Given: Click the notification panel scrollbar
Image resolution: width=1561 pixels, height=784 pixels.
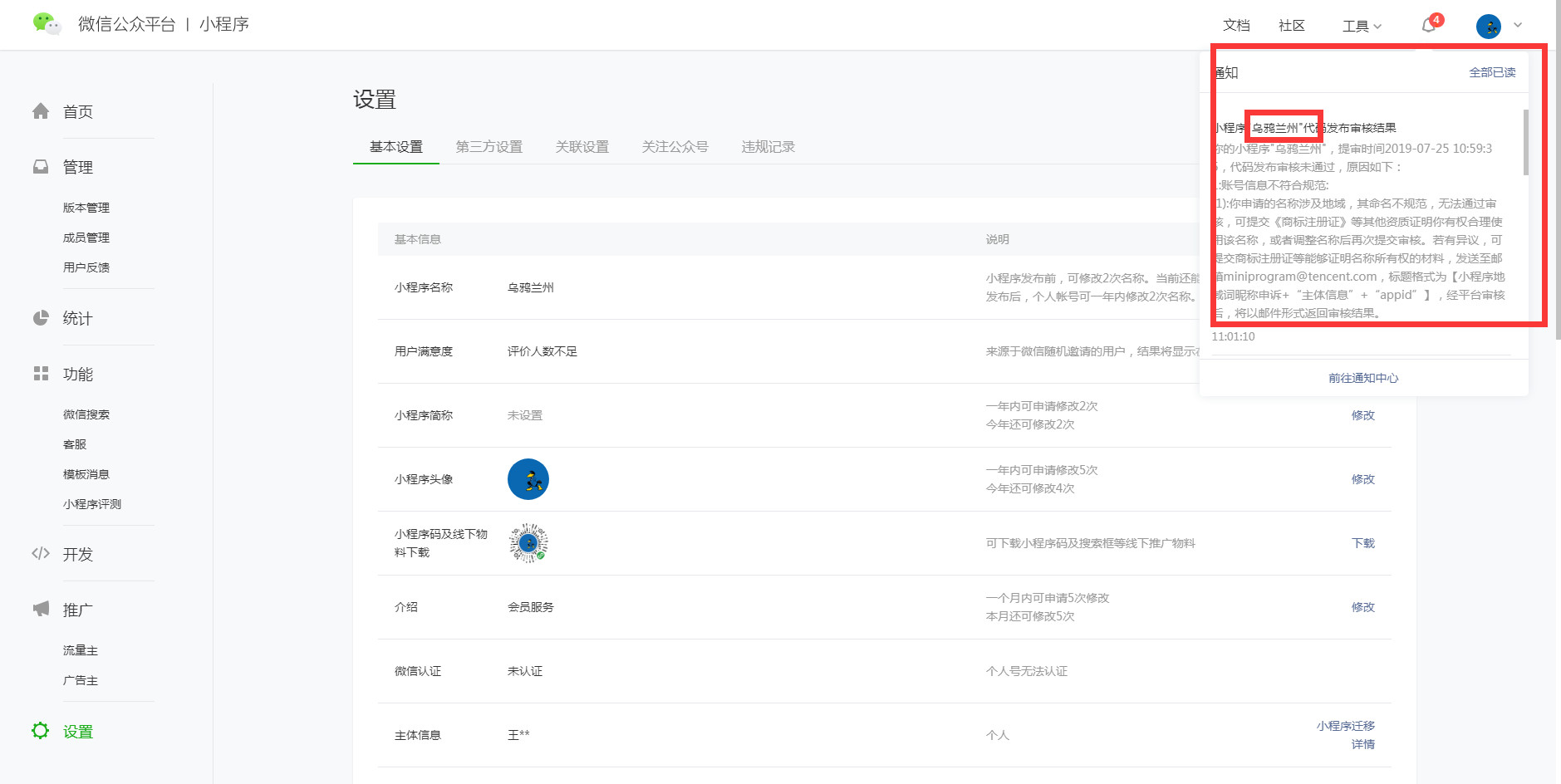Looking at the screenshot, I should (1525, 143).
